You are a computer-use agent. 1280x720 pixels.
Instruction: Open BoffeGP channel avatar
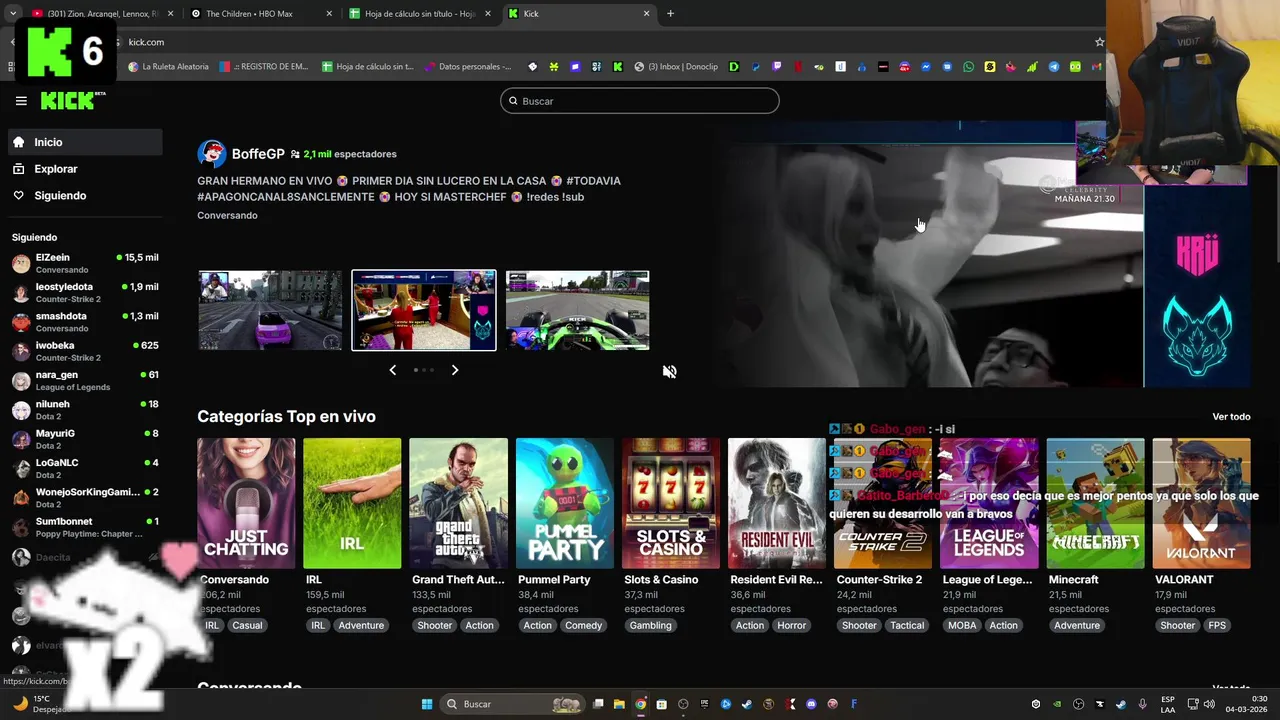pyautogui.click(x=211, y=154)
